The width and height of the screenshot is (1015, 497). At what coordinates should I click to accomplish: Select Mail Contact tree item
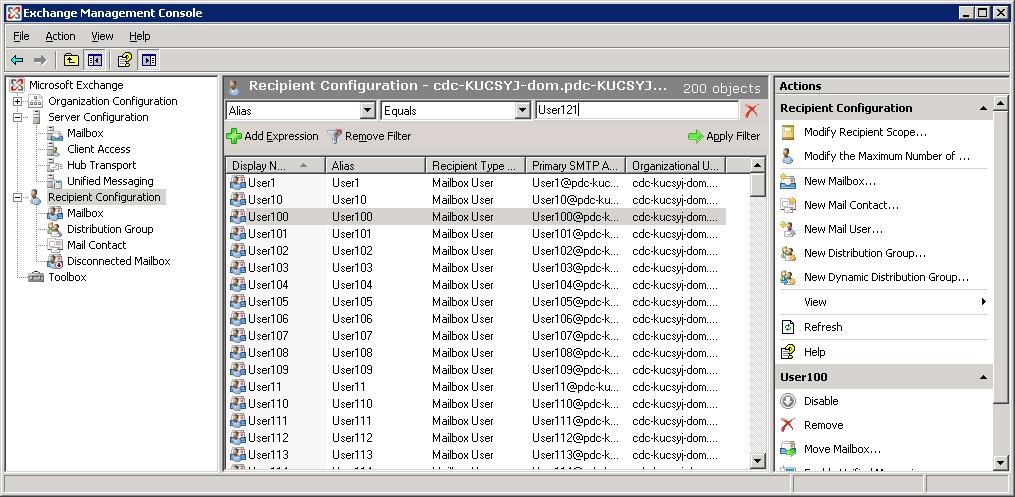(x=96, y=245)
